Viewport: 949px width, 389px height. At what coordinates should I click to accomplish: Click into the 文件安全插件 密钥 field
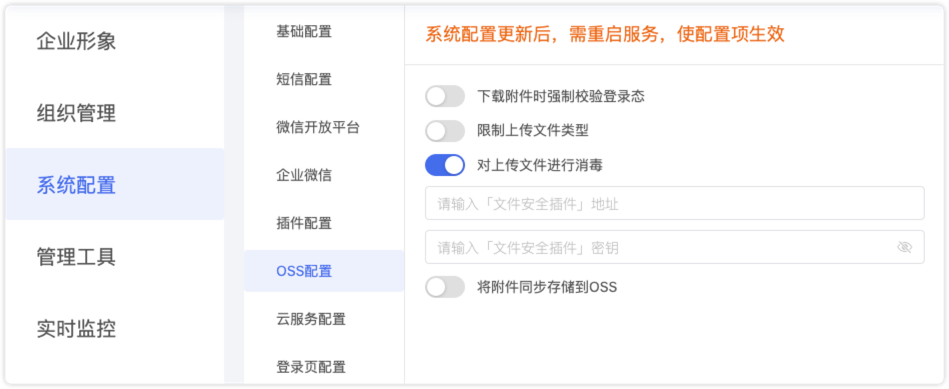674,247
